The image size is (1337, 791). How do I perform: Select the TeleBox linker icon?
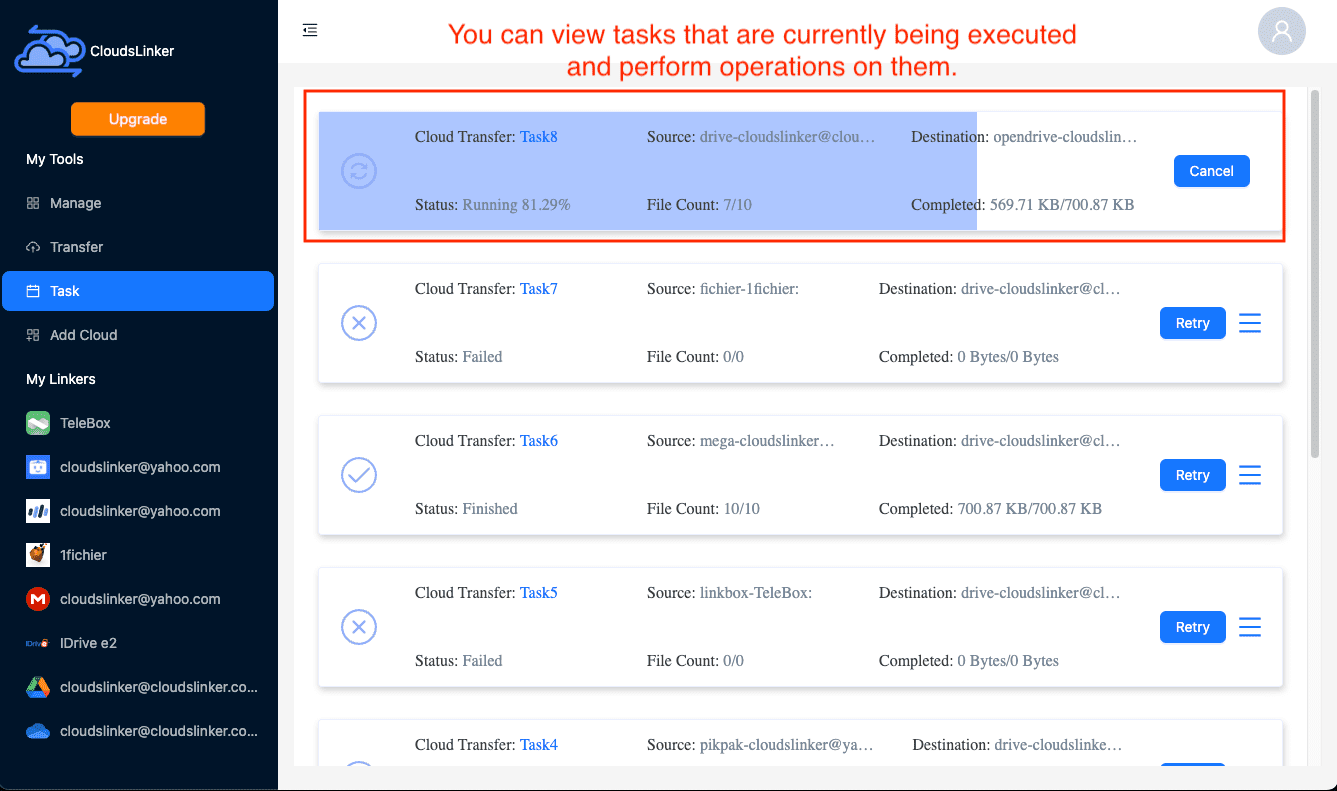(38, 423)
